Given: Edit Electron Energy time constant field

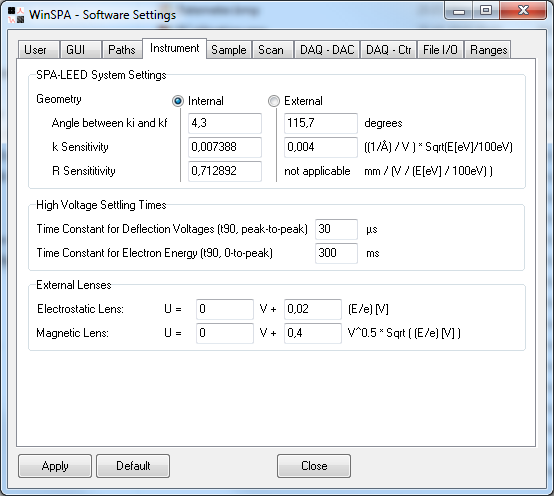Looking at the screenshot, I should point(336,253).
